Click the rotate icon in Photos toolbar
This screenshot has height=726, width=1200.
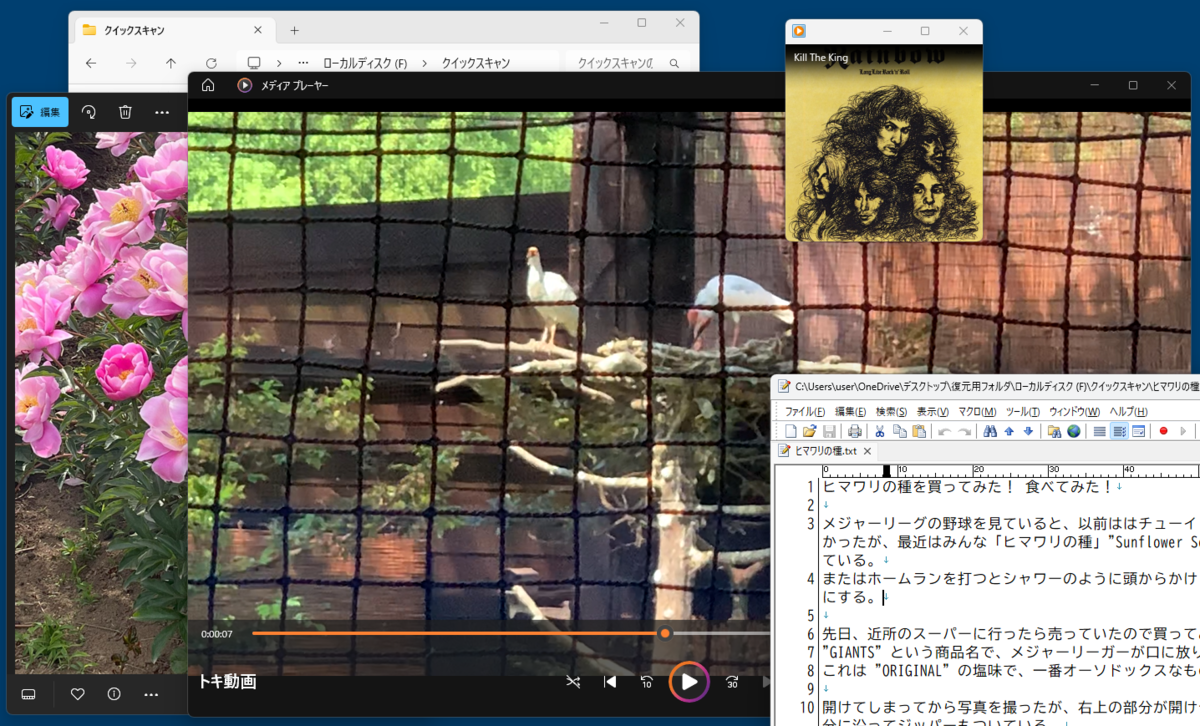(x=88, y=112)
